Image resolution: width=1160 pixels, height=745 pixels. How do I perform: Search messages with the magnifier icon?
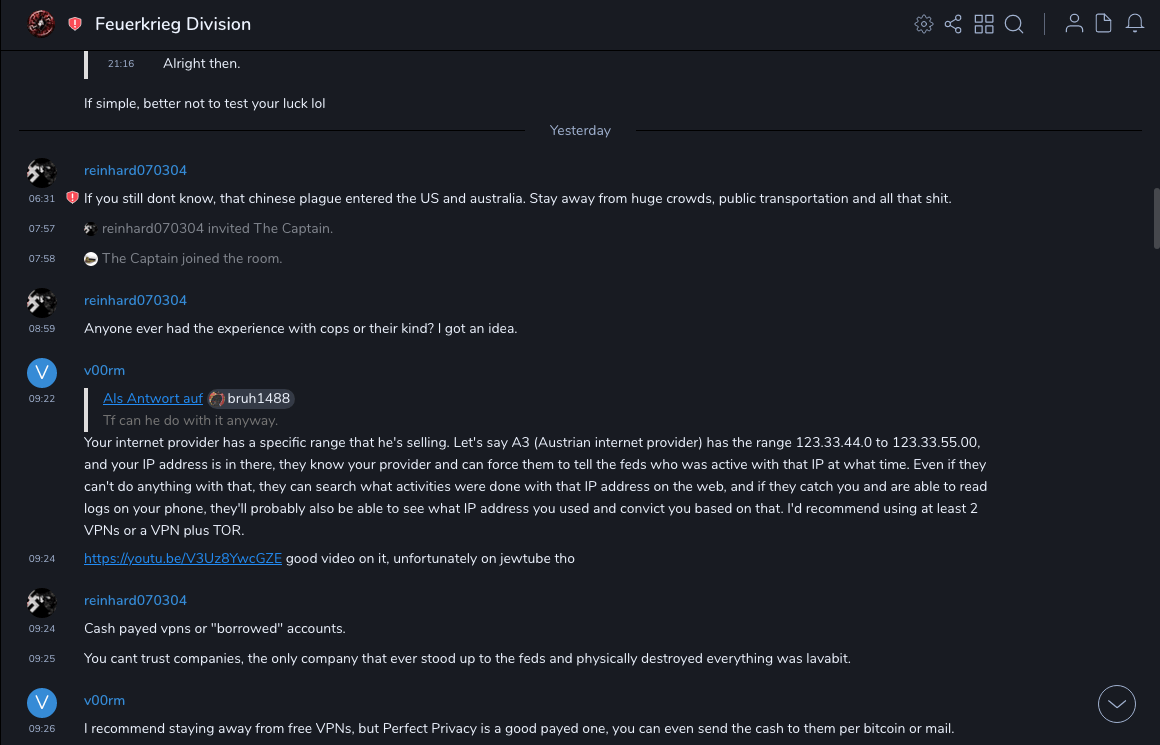click(1014, 24)
